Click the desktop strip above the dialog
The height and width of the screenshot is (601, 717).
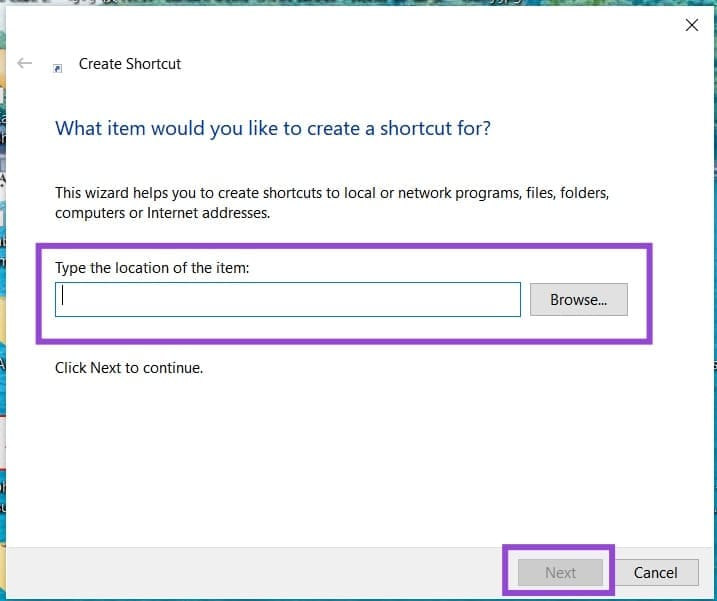(x=357, y=2)
